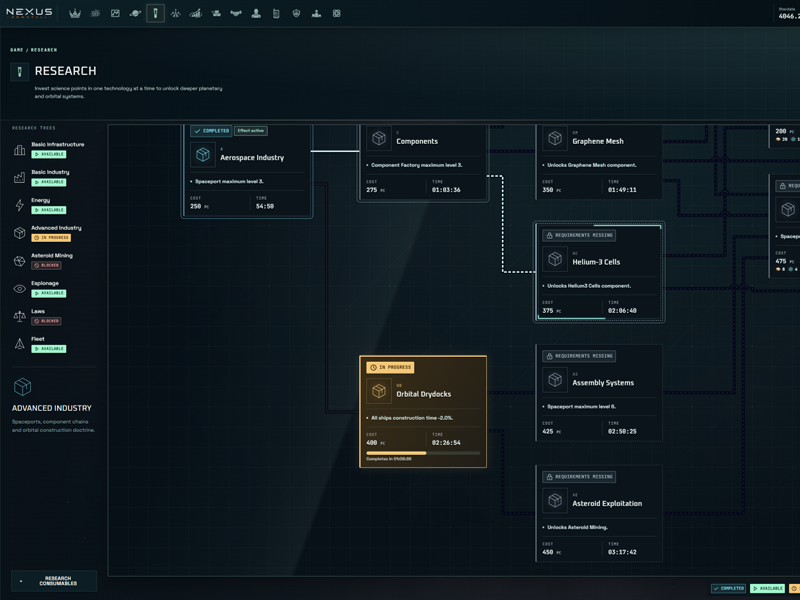Open the shield icon in top navigation
The width and height of the screenshot is (800, 600).
pos(296,14)
